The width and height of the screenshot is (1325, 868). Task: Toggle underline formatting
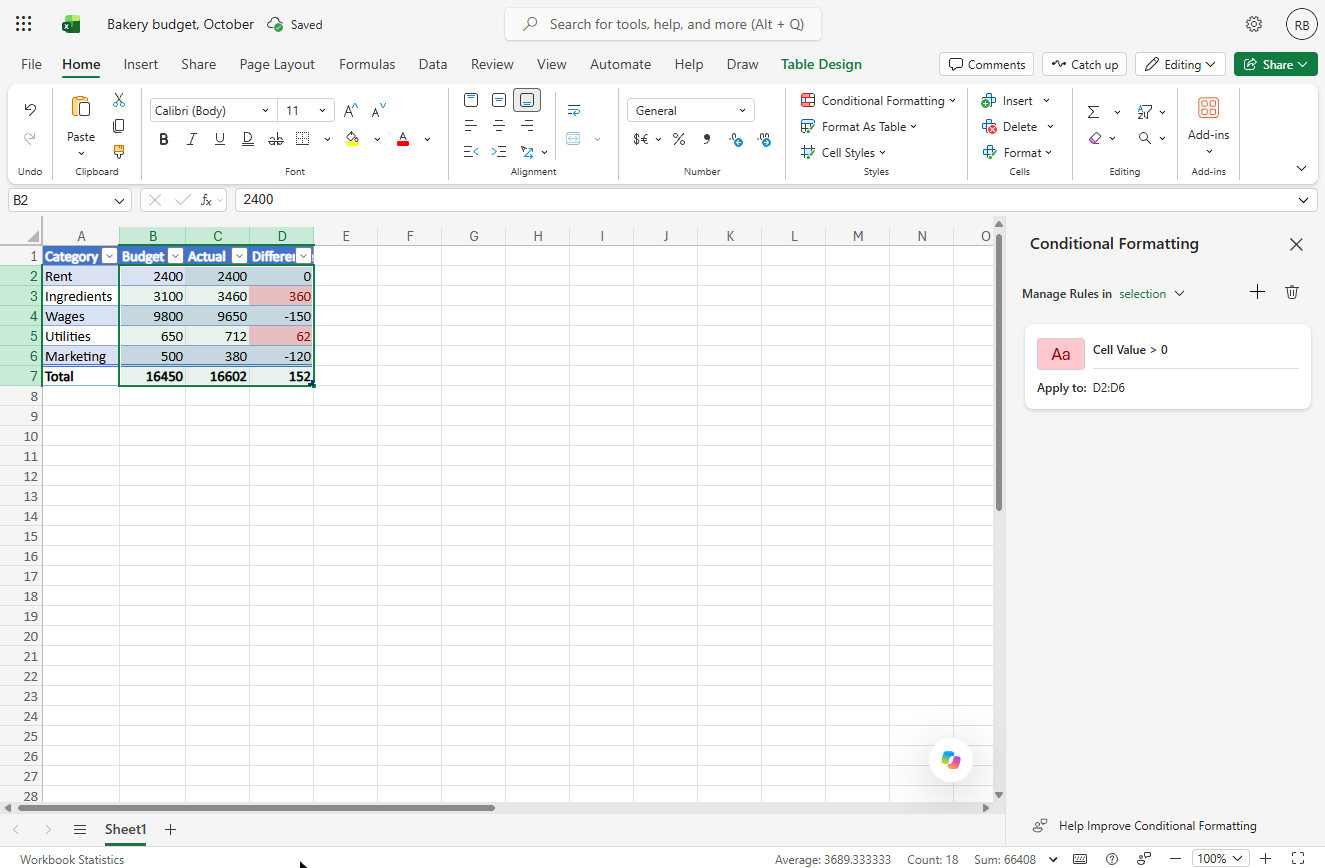219,139
